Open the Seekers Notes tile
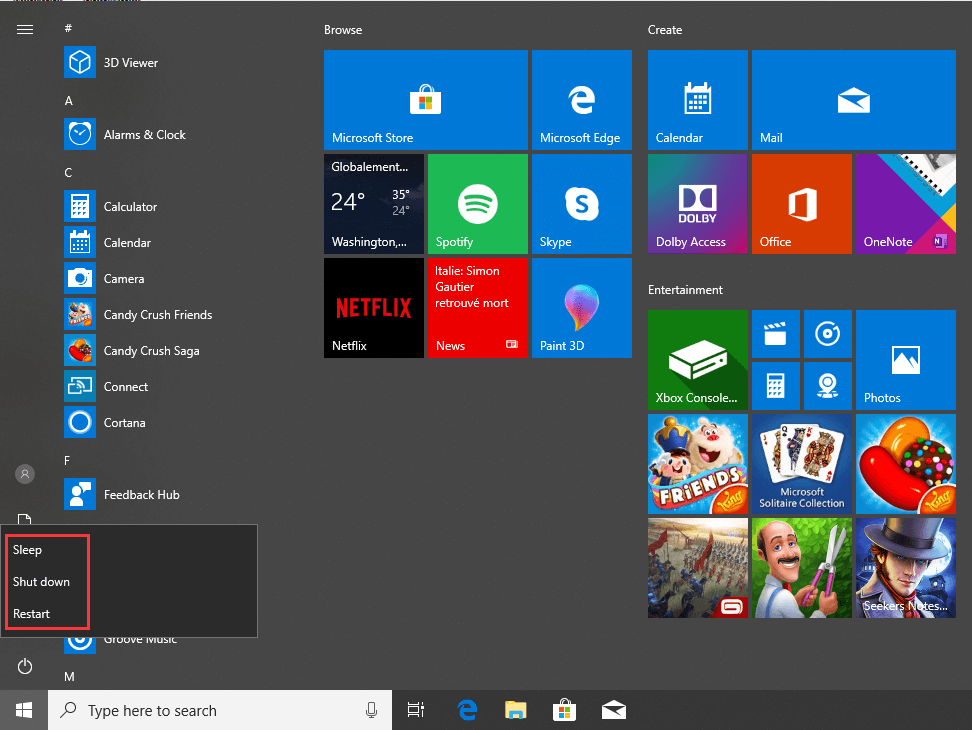The image size is (972, 730). [906, 568]
